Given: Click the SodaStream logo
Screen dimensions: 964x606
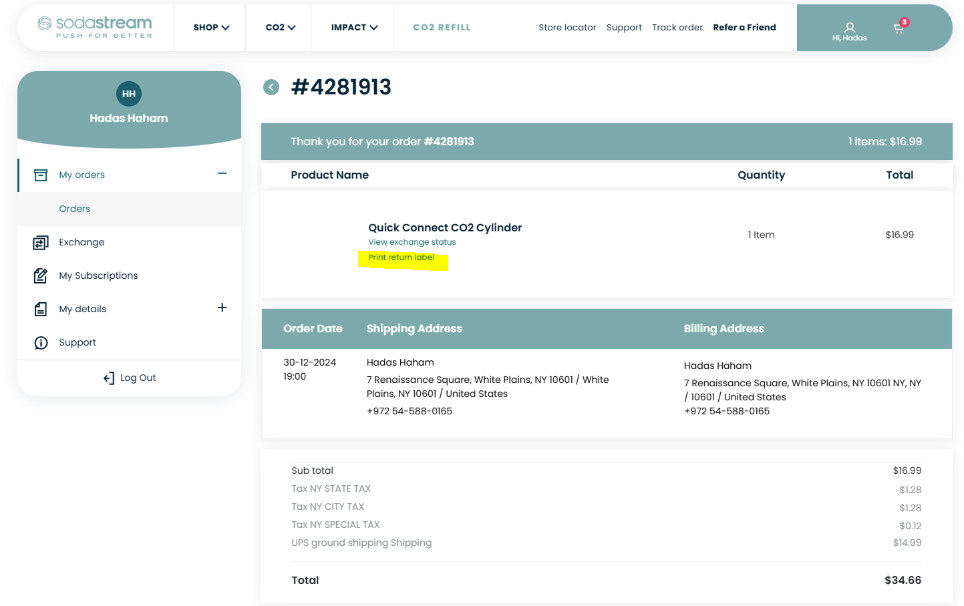Looking at the screenshot, I should (95, 27).
